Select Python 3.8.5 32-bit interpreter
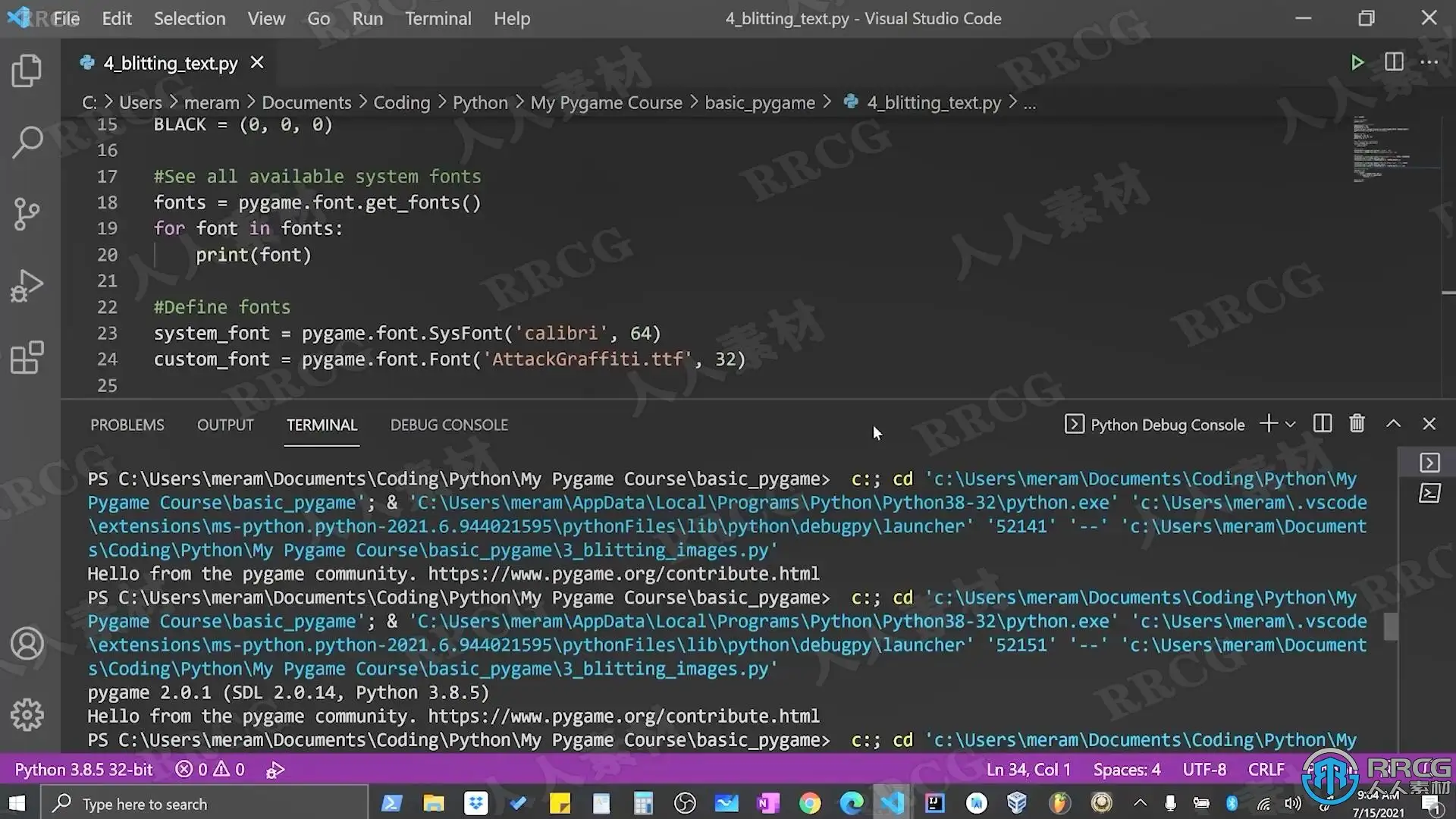1456x819 pixels. click(83, 770)
